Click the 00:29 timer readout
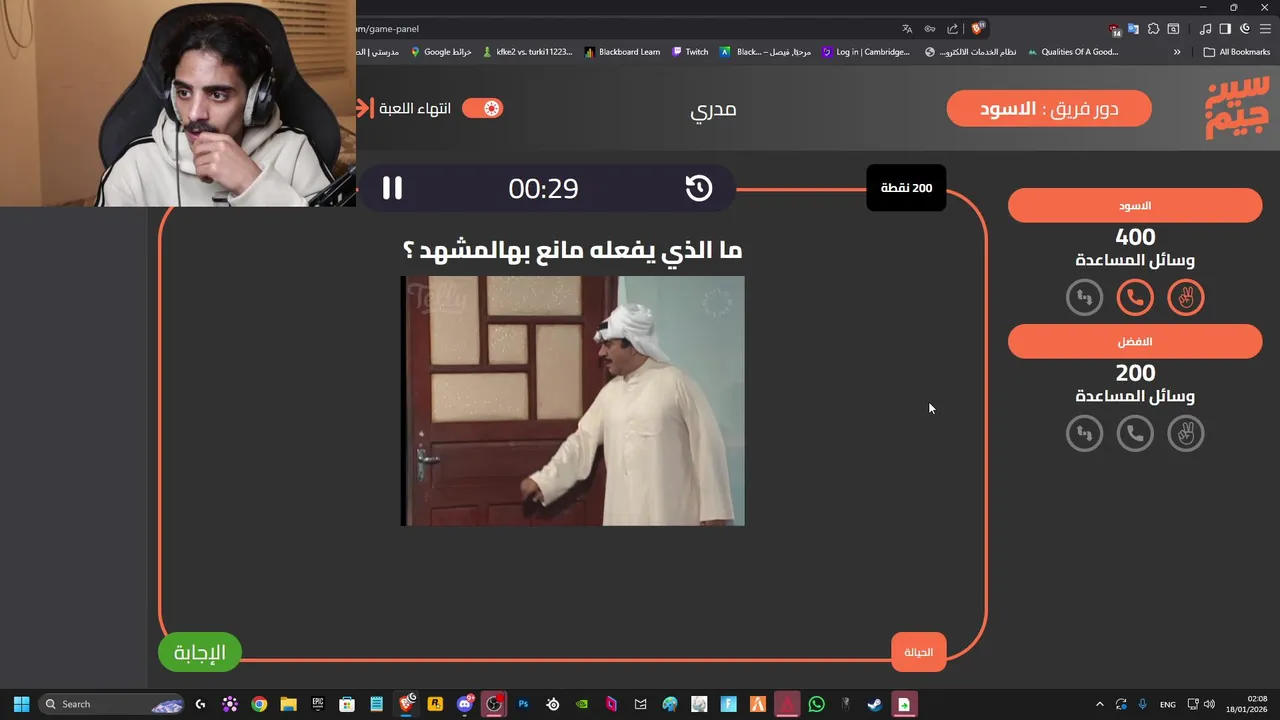This screenshot has height=720, width=1280. (543, 189)
